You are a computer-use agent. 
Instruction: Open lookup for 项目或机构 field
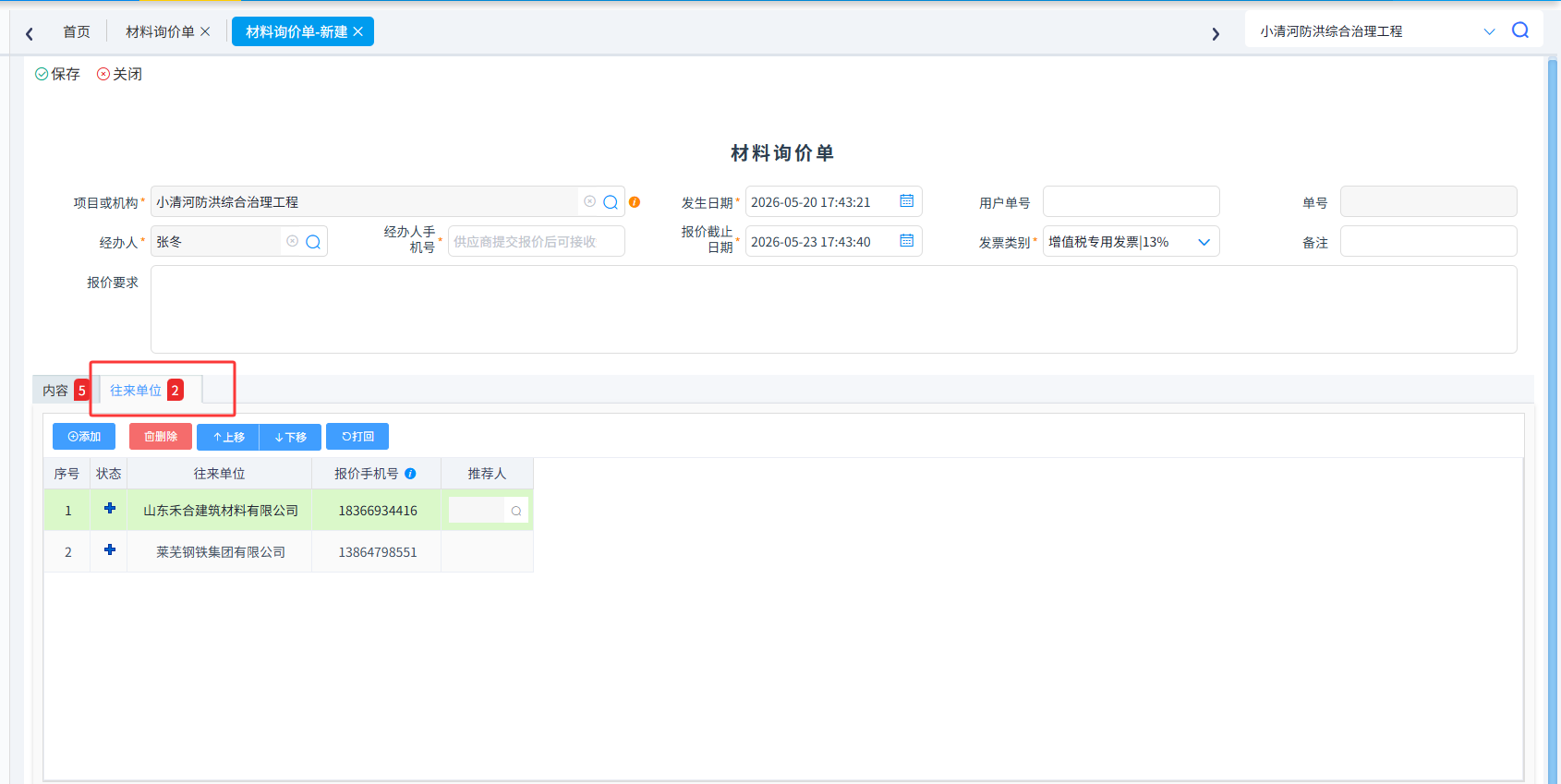click(x=611, y=202)
